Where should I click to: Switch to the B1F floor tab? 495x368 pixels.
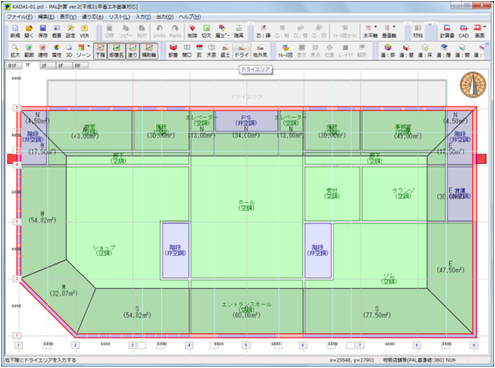point(13,66)
